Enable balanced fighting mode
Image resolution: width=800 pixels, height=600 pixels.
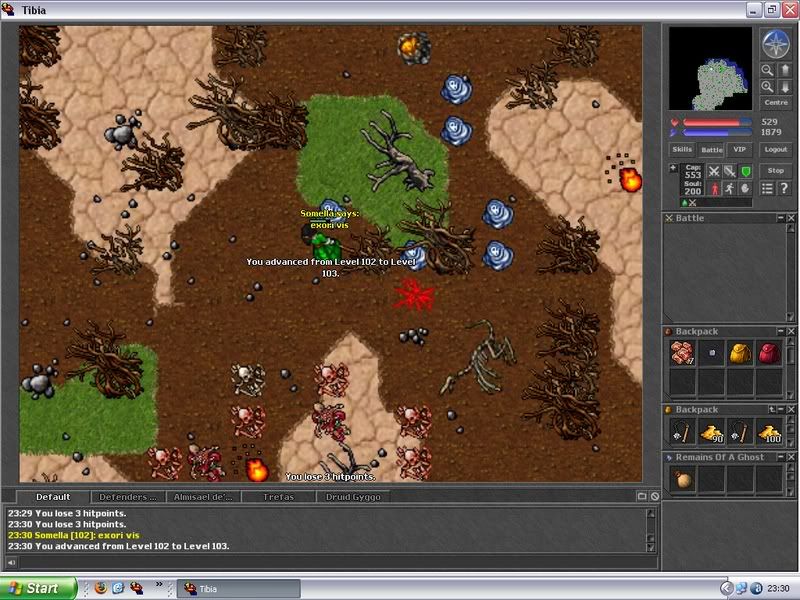coord(730,172)
